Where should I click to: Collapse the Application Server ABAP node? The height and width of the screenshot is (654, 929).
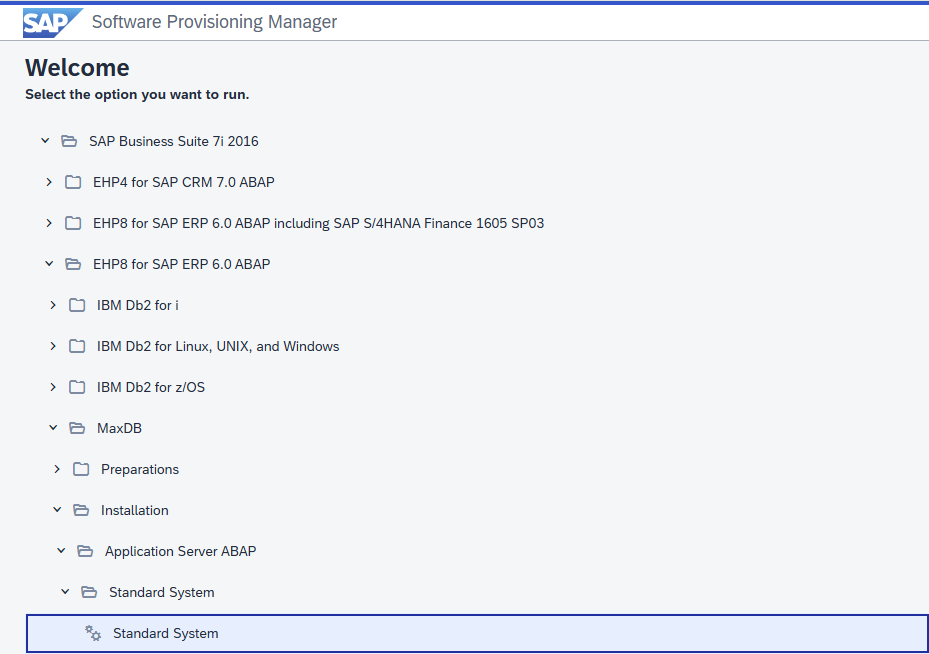pyautogui.click(x=61, y=551)
